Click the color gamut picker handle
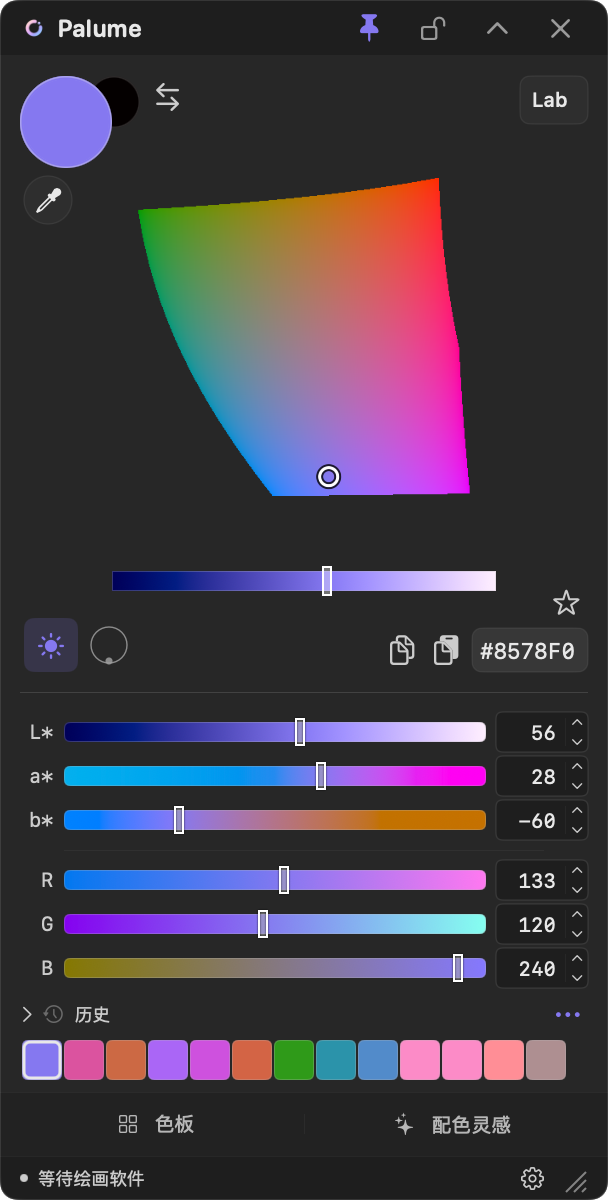This screenshot has height=1200, width=608. point(329,477)
